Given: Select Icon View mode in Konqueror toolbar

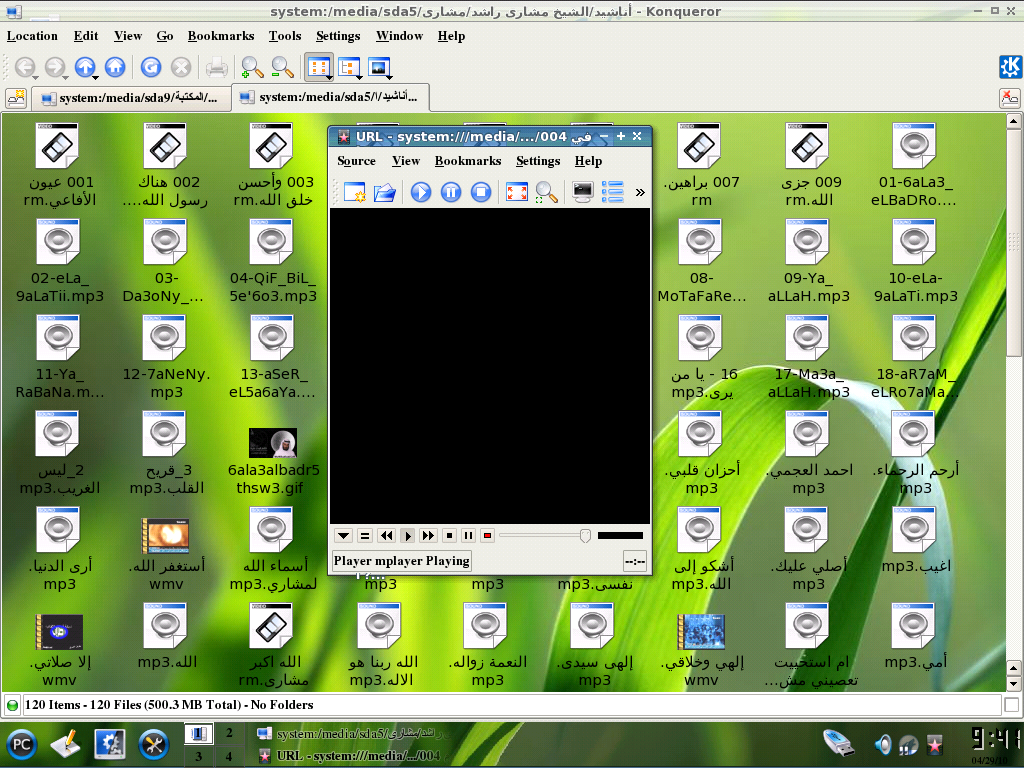Looking at the screenshot, I should [319, 67].
